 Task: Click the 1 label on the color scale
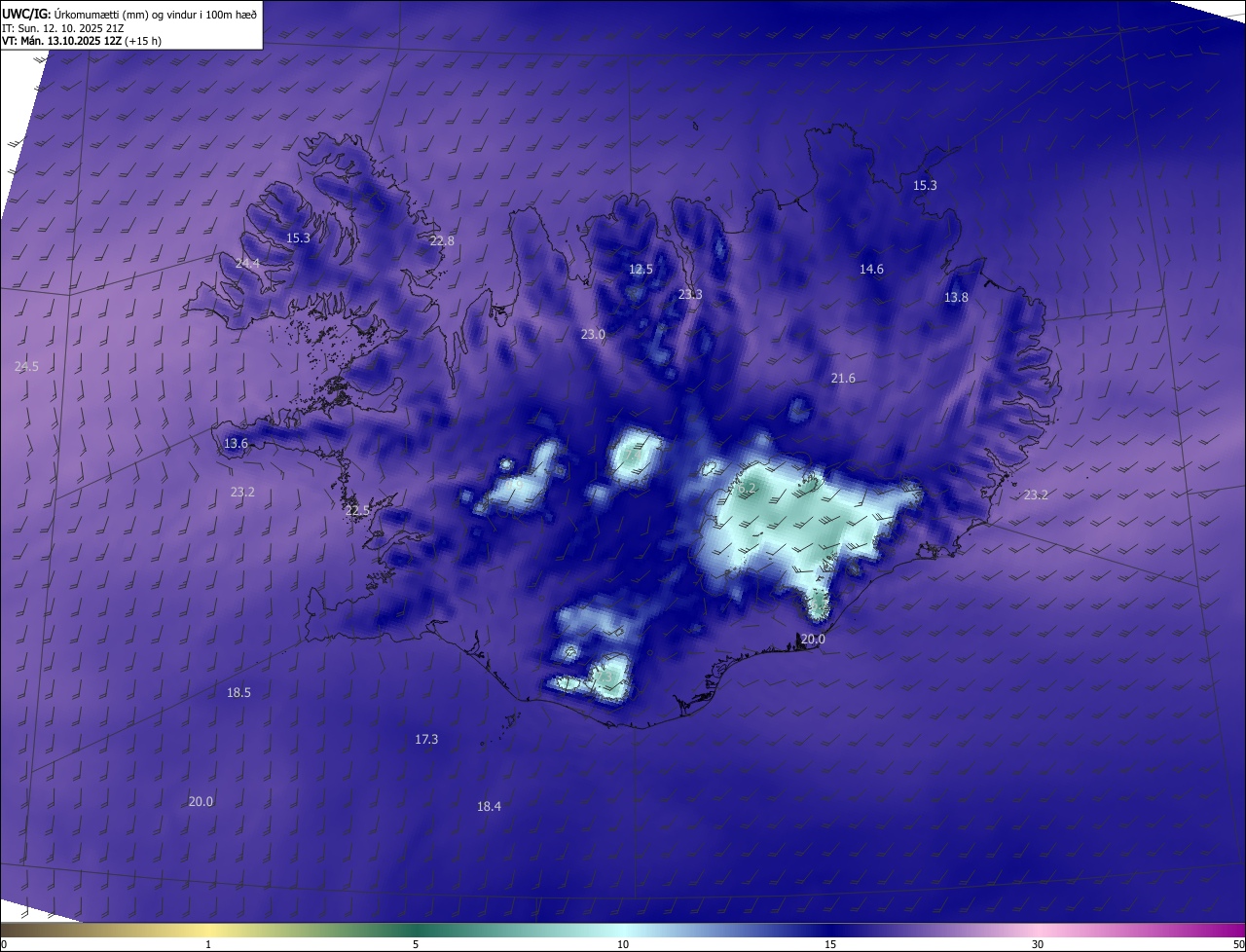coord(208,945)
